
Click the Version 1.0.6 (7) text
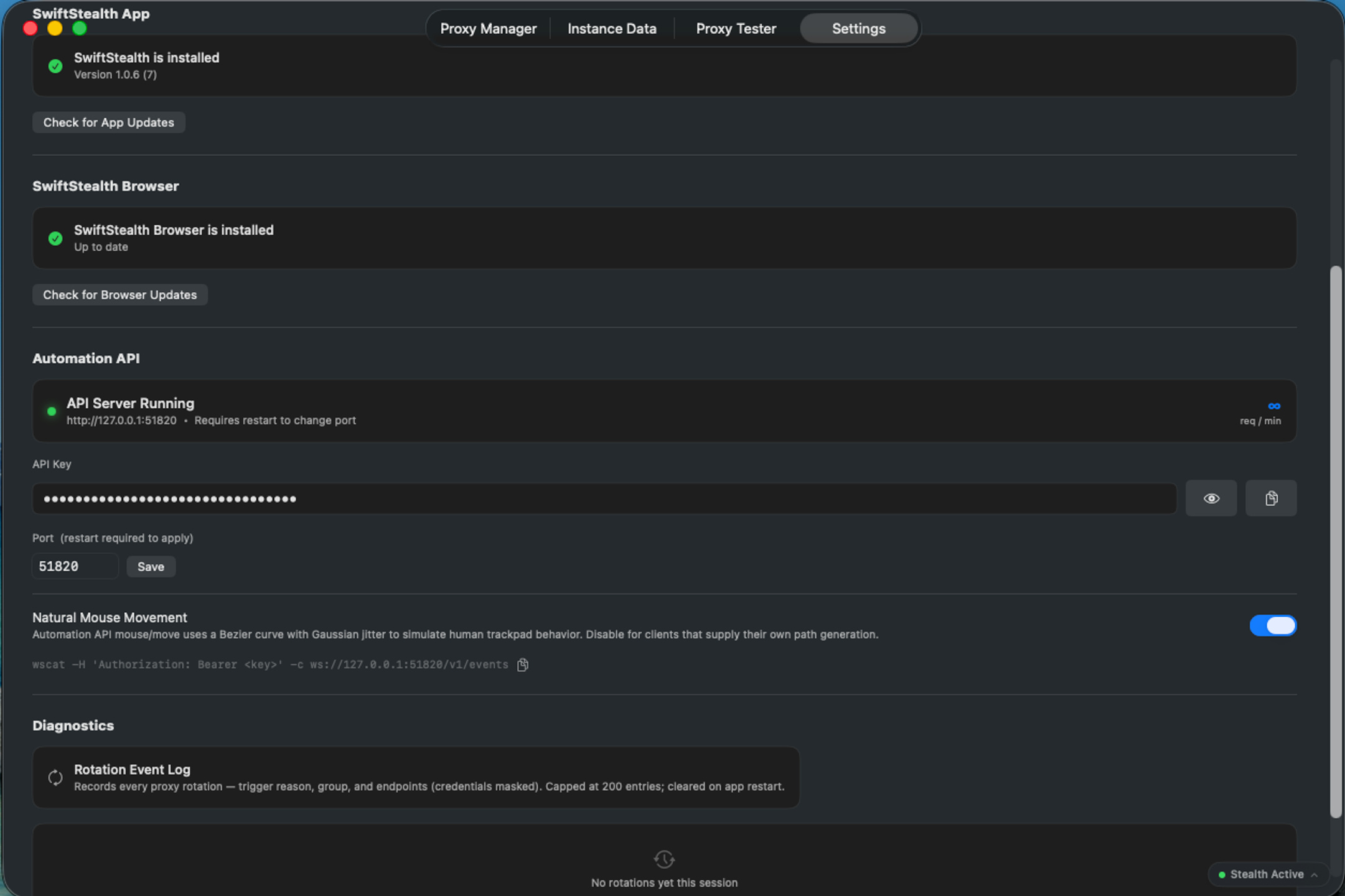pyautogui.click(x=115, y=75)
